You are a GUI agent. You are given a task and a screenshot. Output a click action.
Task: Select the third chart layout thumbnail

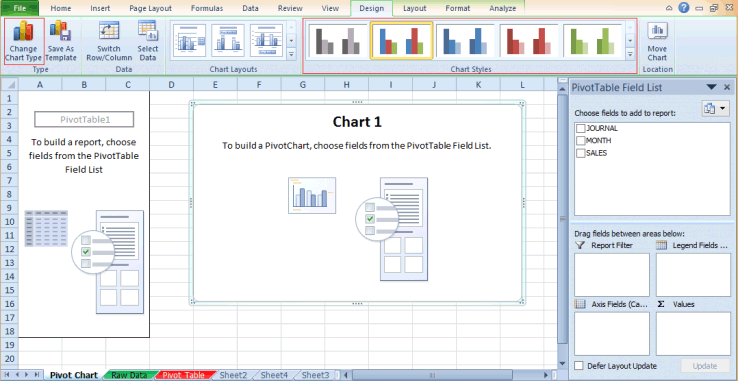(266, 41)
